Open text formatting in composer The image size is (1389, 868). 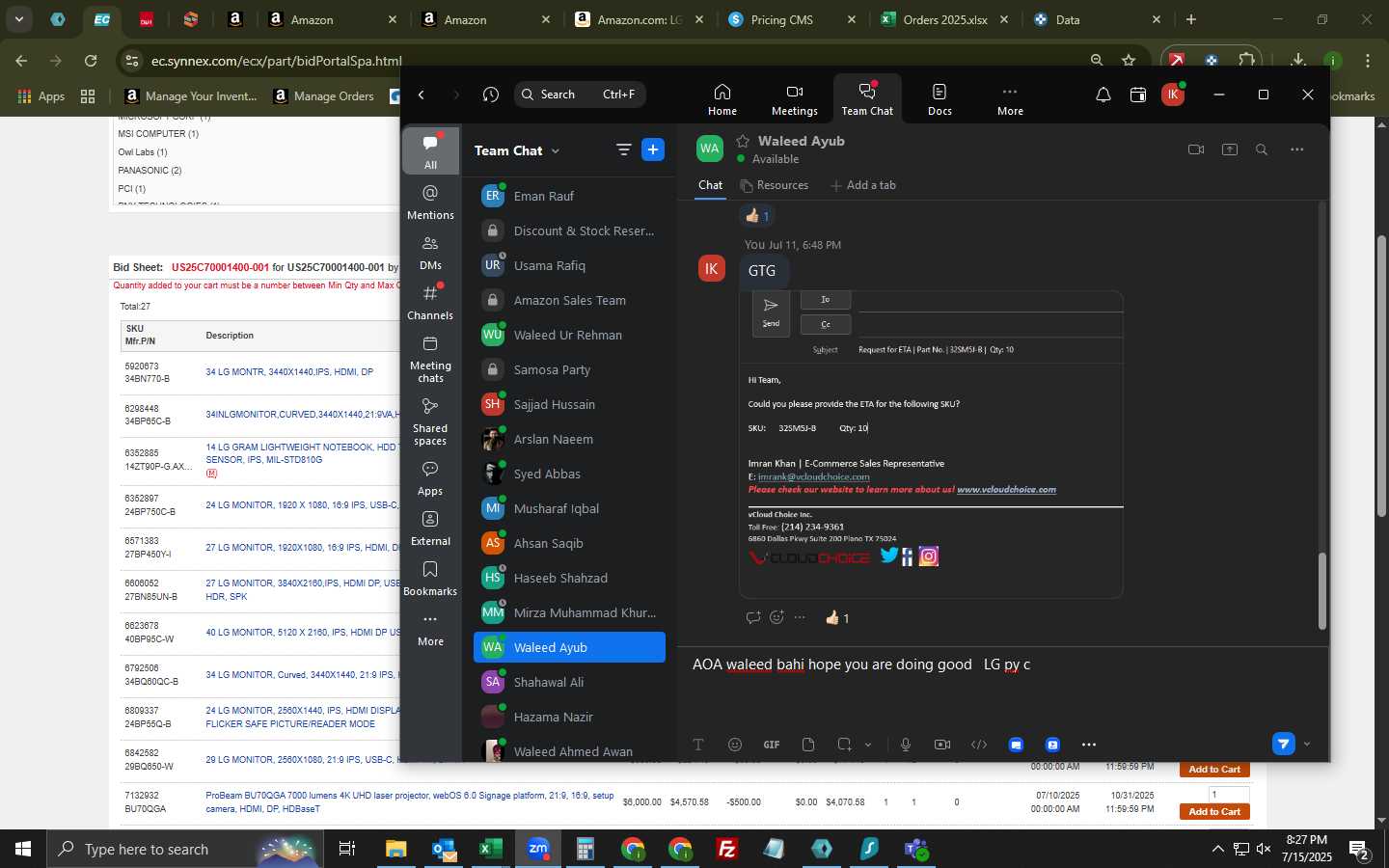click(698, 745)
